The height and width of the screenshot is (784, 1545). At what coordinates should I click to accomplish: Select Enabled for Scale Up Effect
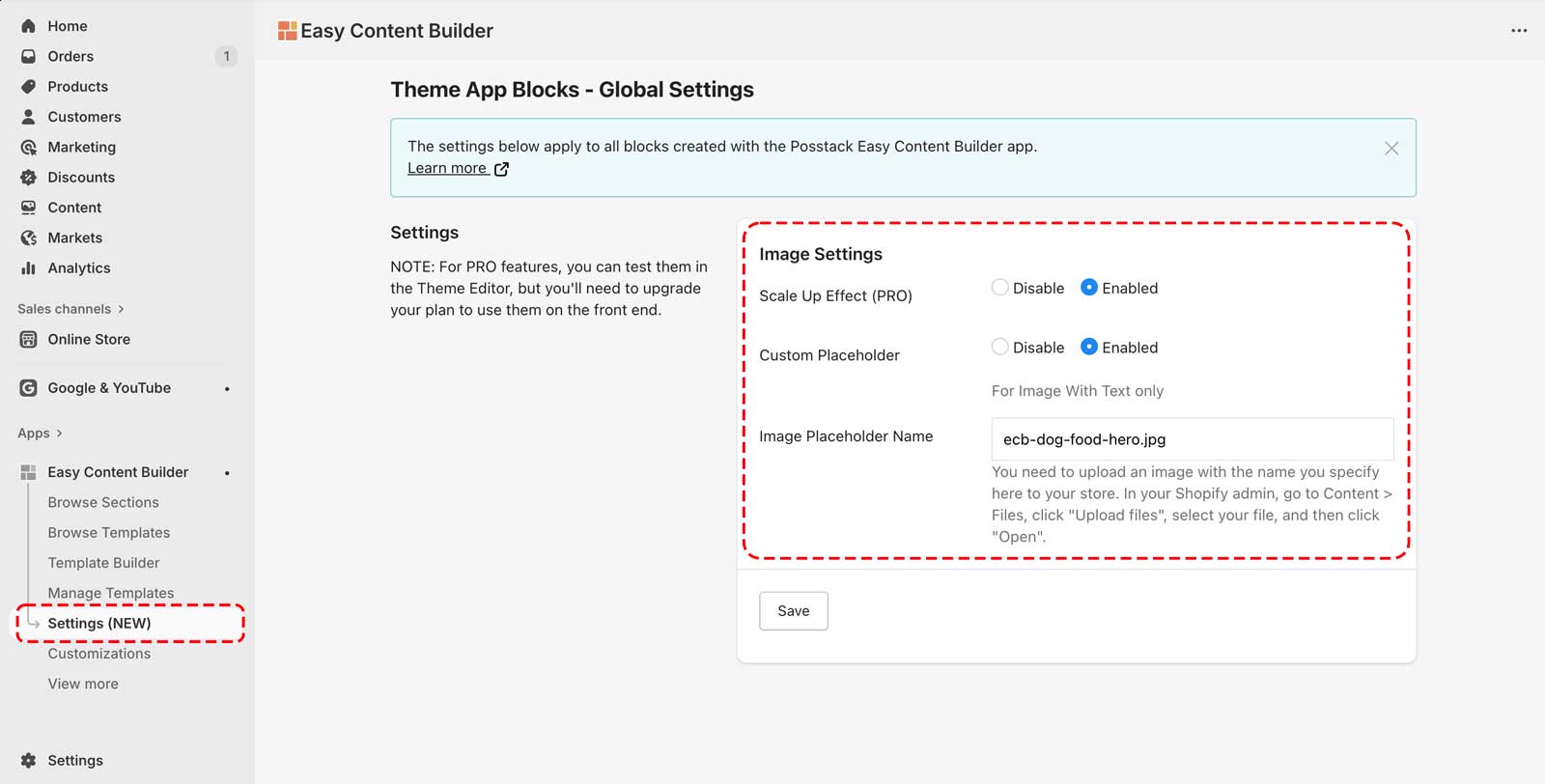[1089, 288]
